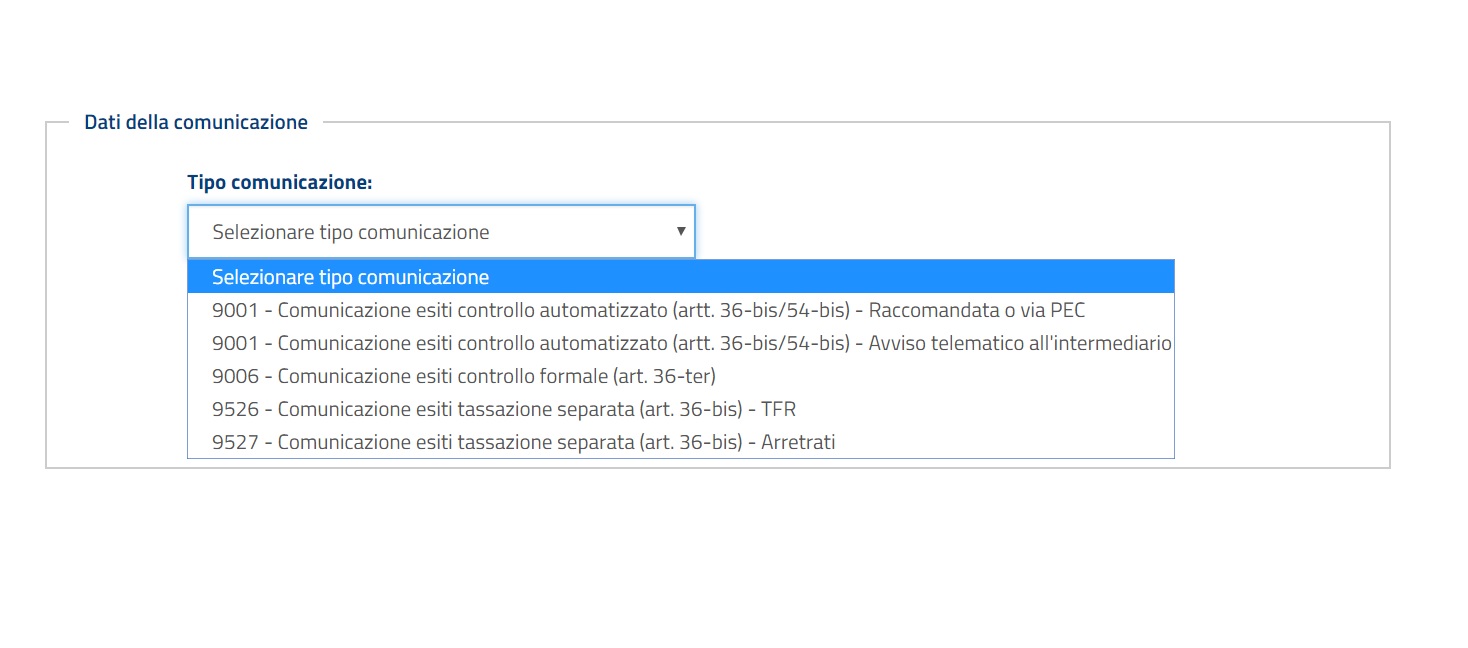Click the code 9526 list entry

click(680, 409)
